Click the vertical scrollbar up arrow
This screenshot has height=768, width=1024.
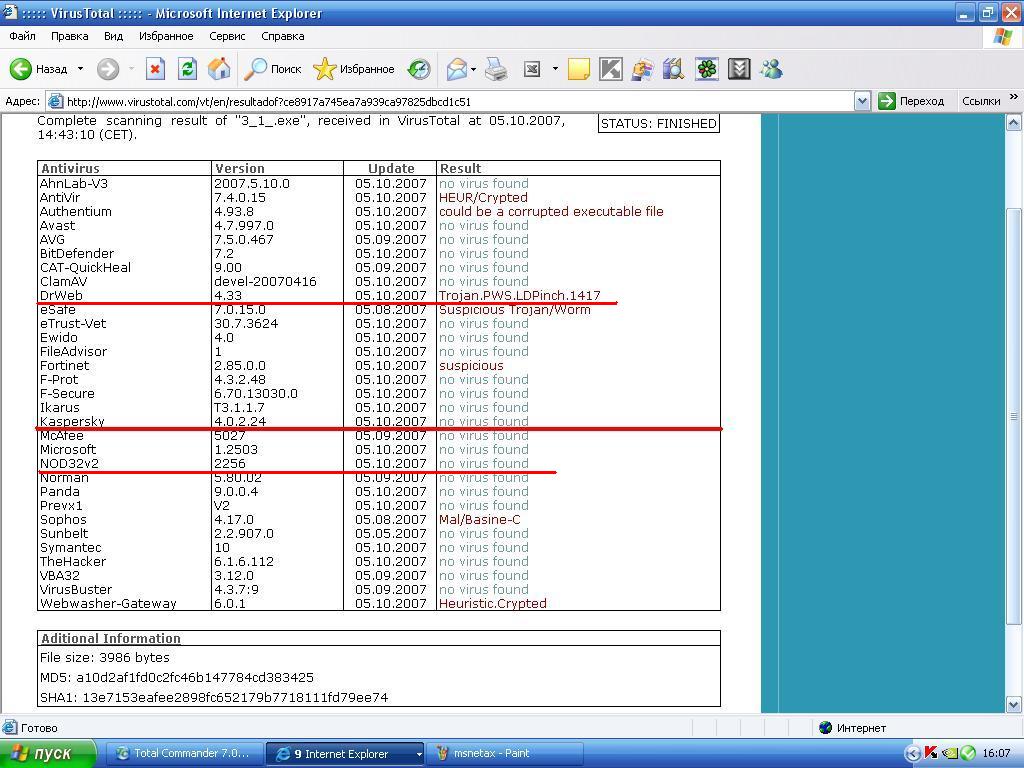click(1014, 122)
